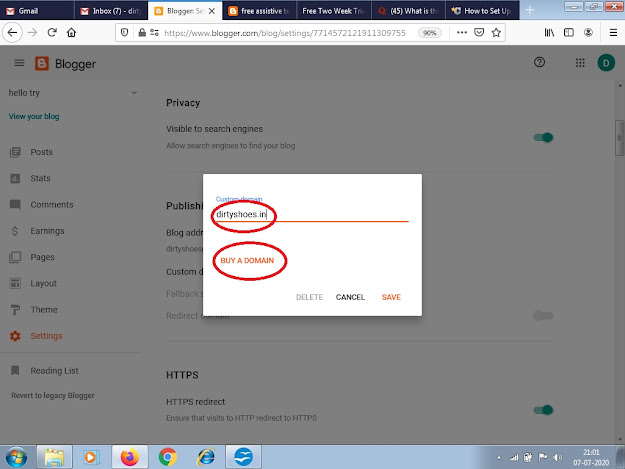Image resolution: width=625 pixels, height=469 pixels.
Task: Open Comments in Blogger sidebar
Action: 52,204
